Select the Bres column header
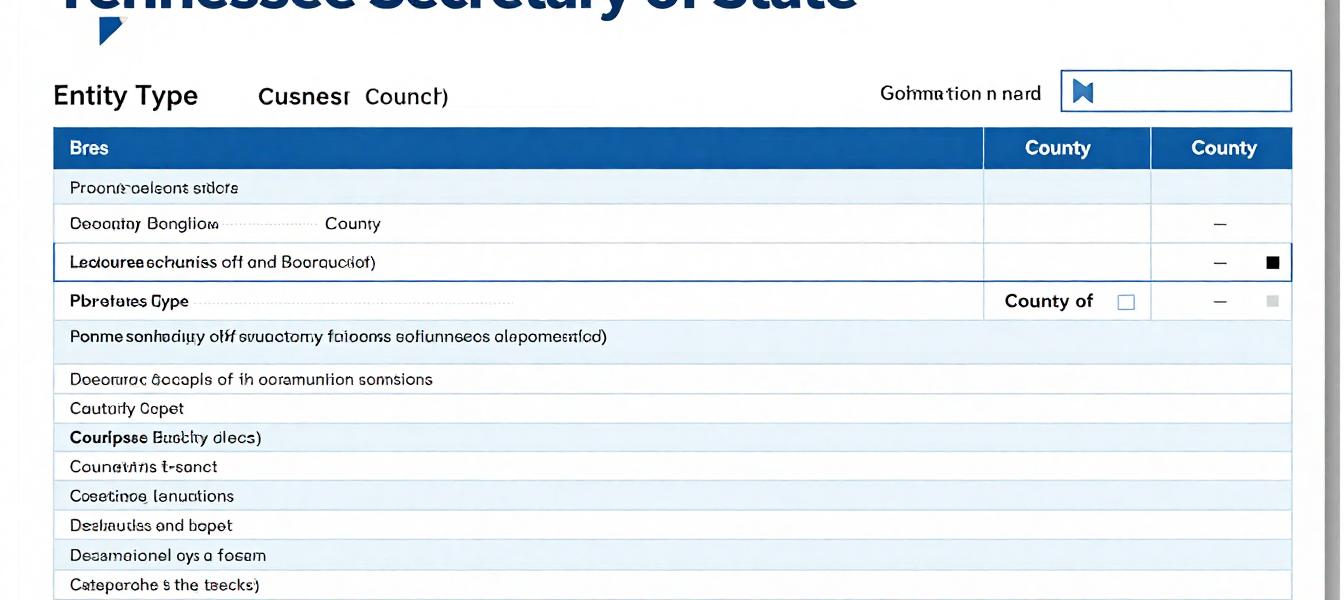This screenshot has height=600, width=1344. (x=89, y=147)
